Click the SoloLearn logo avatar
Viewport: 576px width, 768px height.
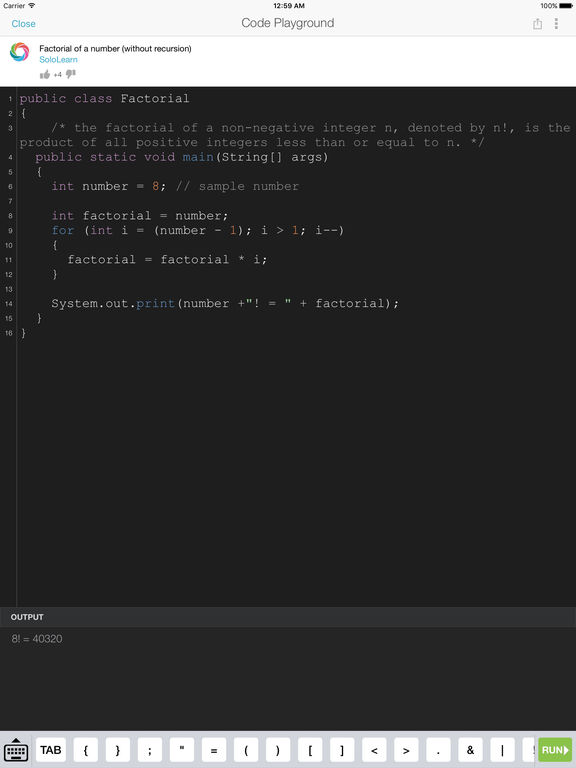pyautogui.click(x=20, y=52)
